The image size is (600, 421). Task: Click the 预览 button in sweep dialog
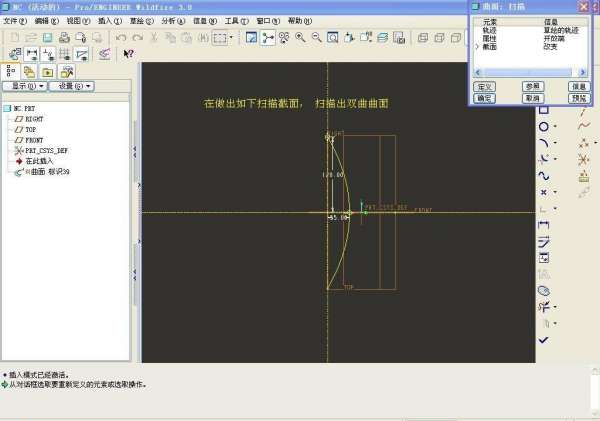pyautogui.click(x=579, y=98)
